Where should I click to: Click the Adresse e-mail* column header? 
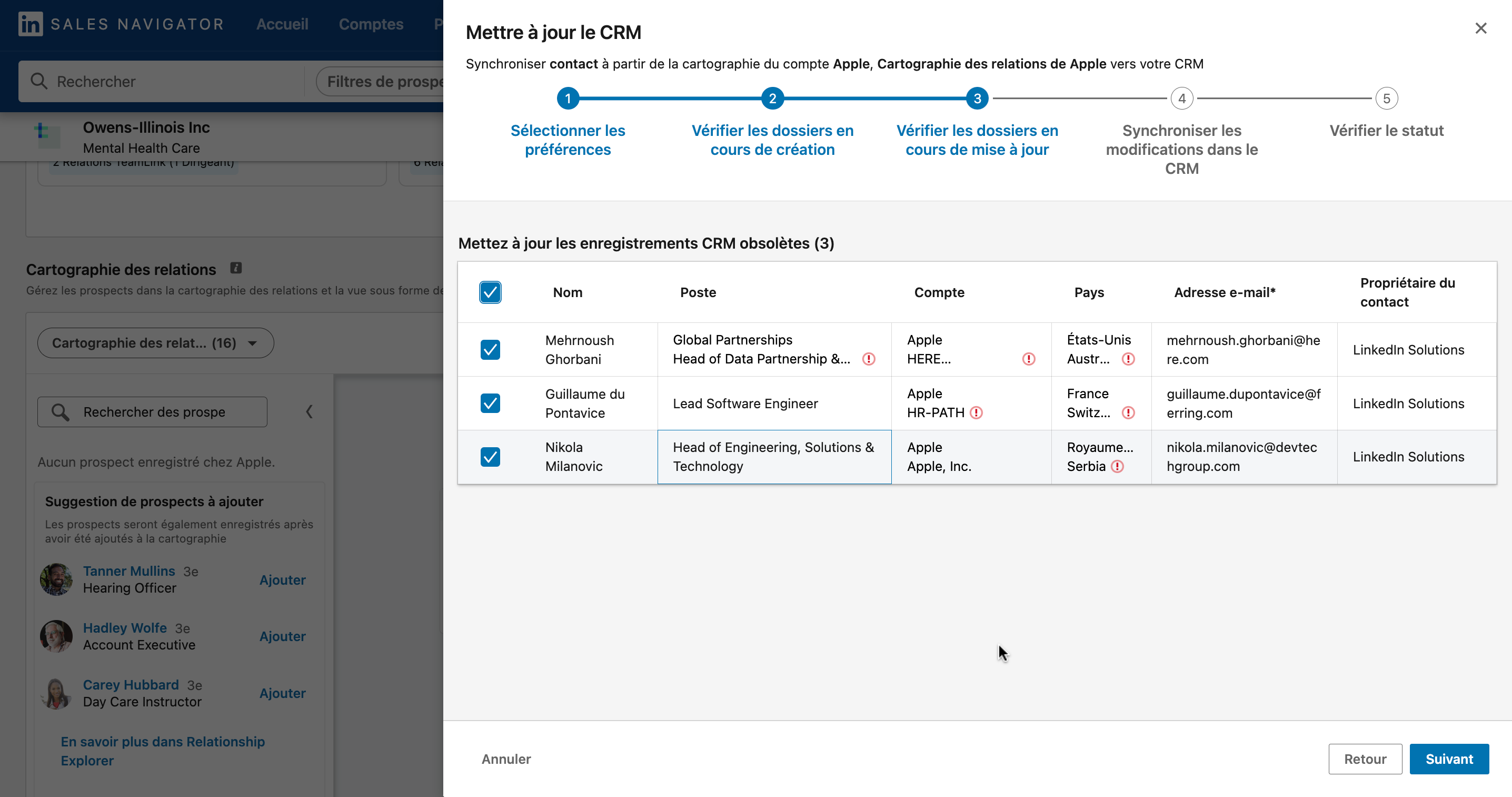1225,292
